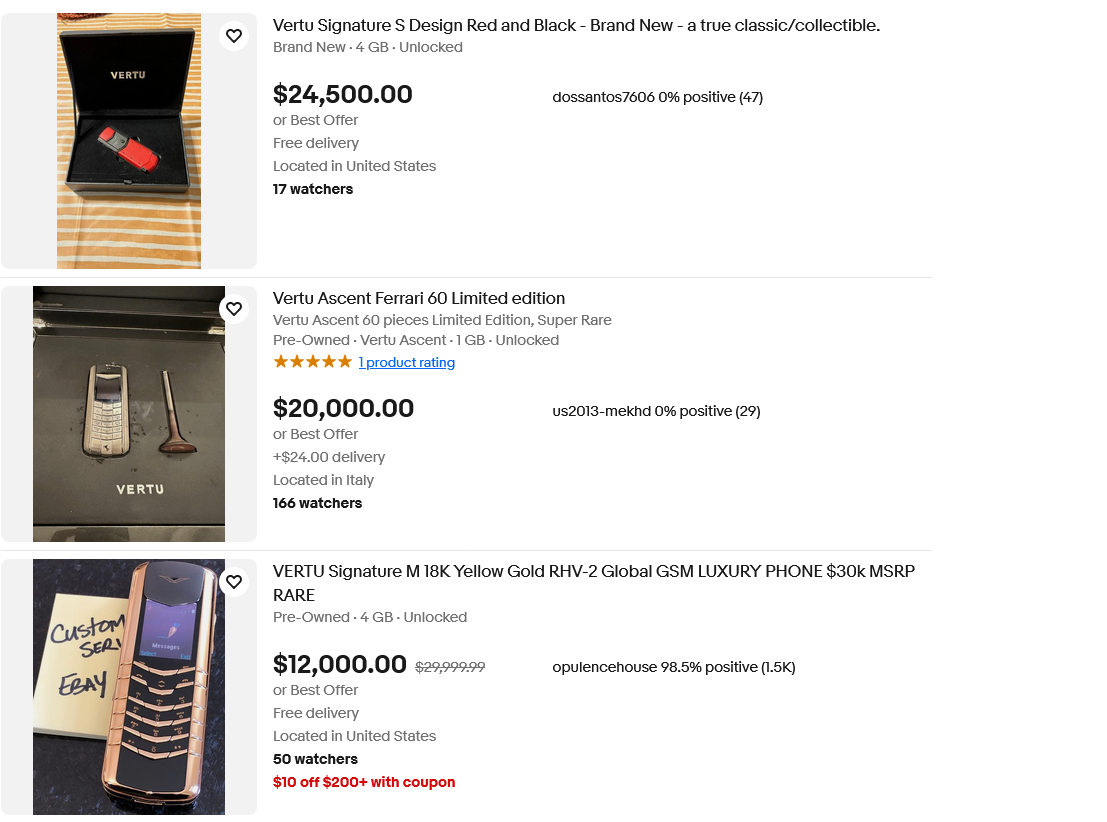The width and height of the screenshot is (1107, 822).
Task: Click the $10 off $200+ coupon text
Action: (x=364, y=783)
